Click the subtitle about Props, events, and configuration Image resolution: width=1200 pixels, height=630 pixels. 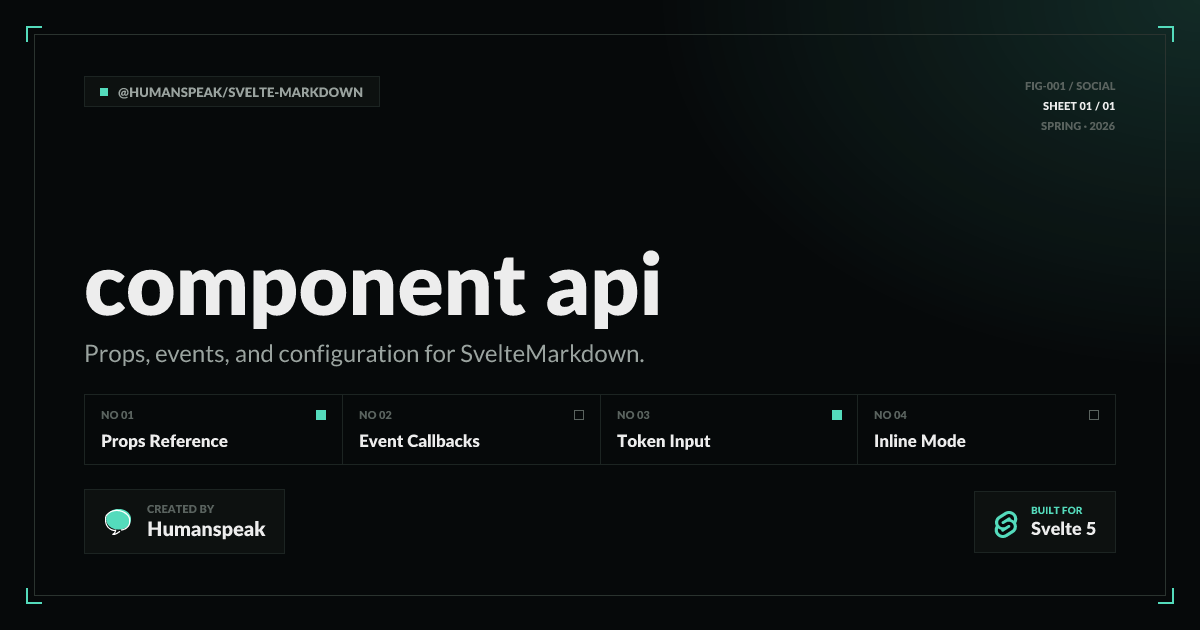click(364, 354)
